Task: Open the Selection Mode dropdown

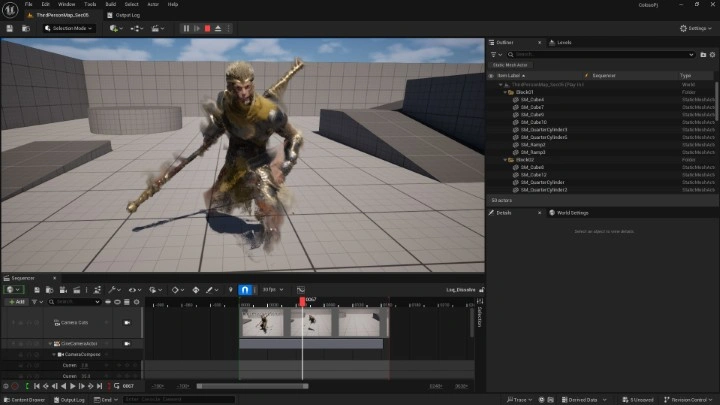Action: 69,28
